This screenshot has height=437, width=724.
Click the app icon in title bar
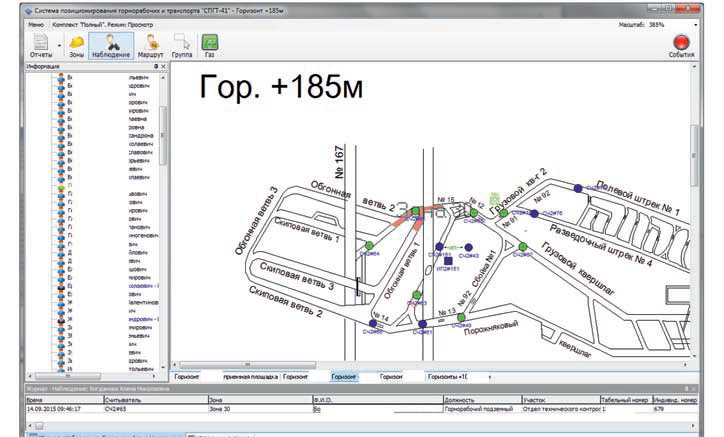(x=29, y=10)
